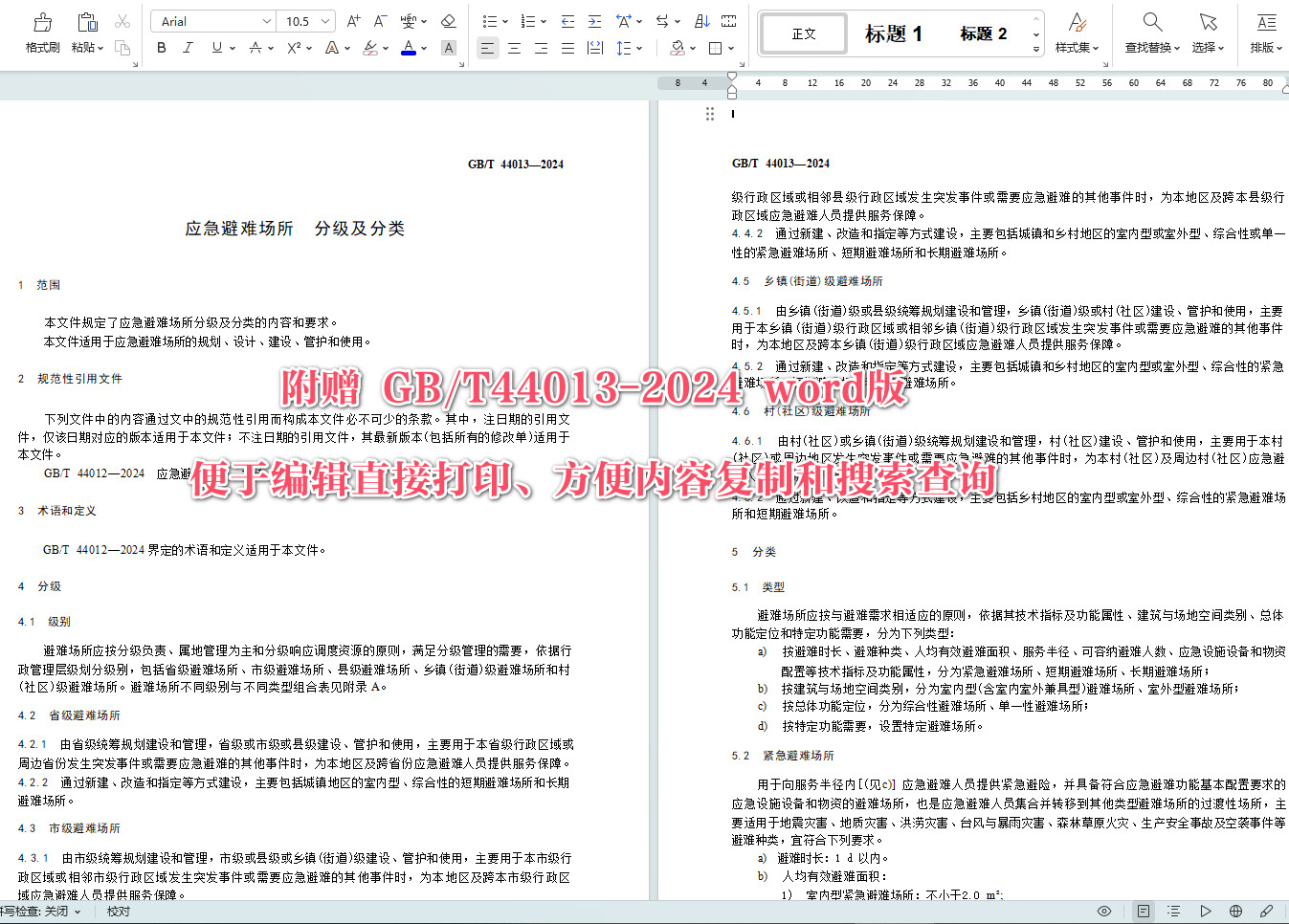Select the 标题 1 heading style
1289x924 pixels.
pyautogui.click(x=894, y=33)
